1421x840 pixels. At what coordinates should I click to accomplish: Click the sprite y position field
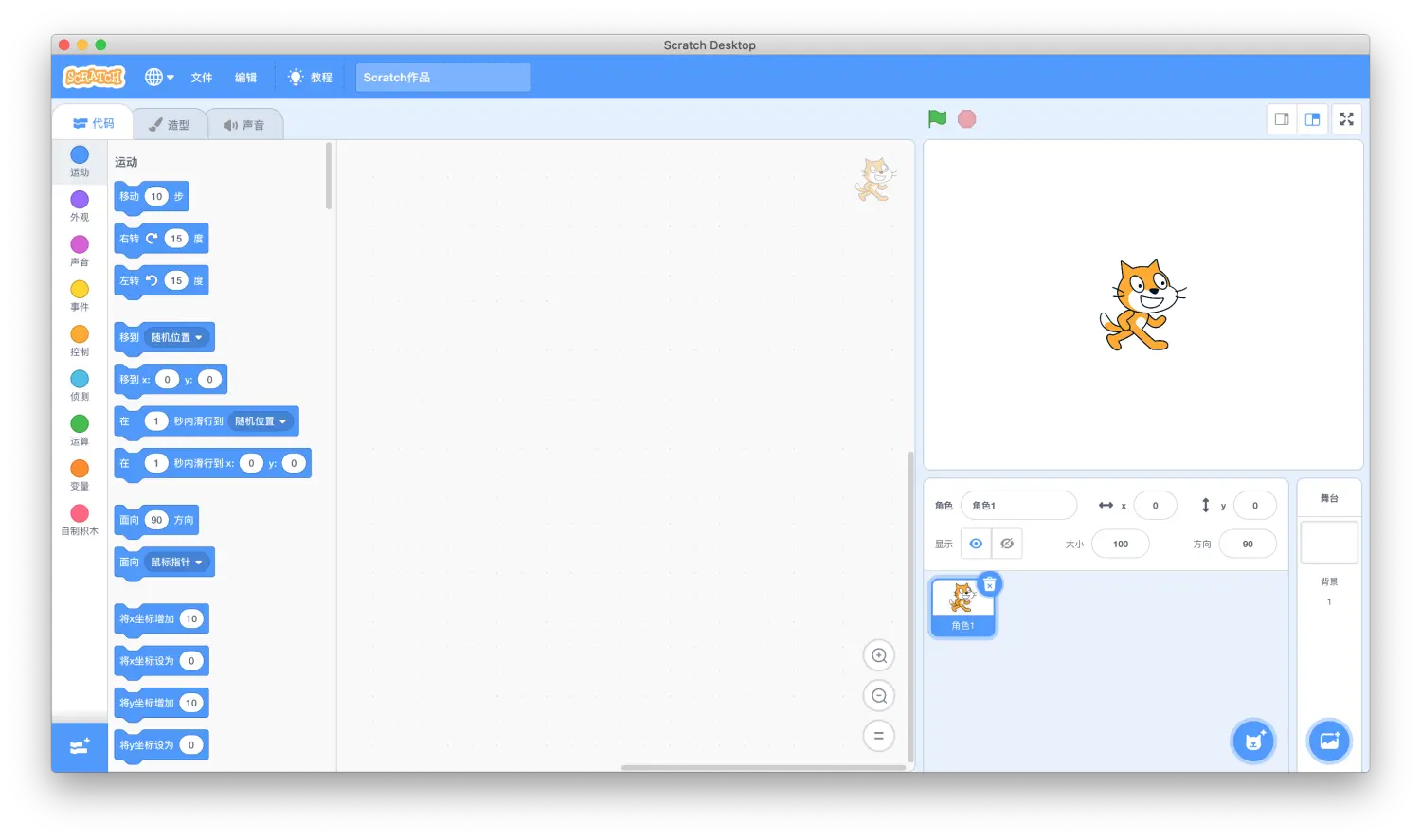coord(1255,506)
